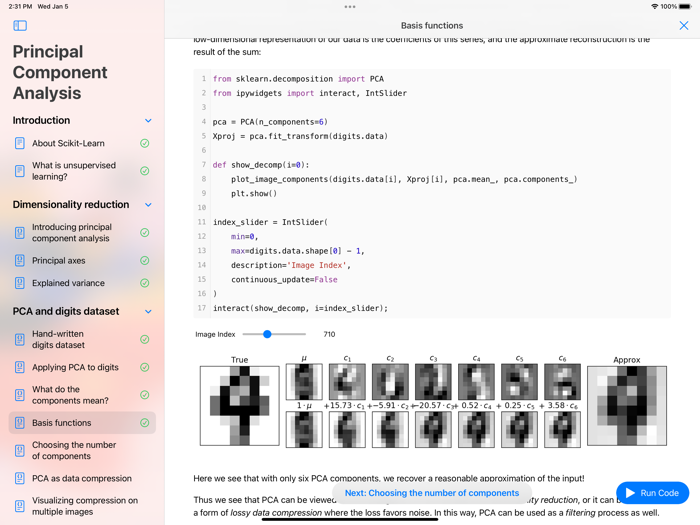Click the Hand-written digits dataset lesson icon
The height and width of the screenshot is (525, 700).
pos(20,339)
